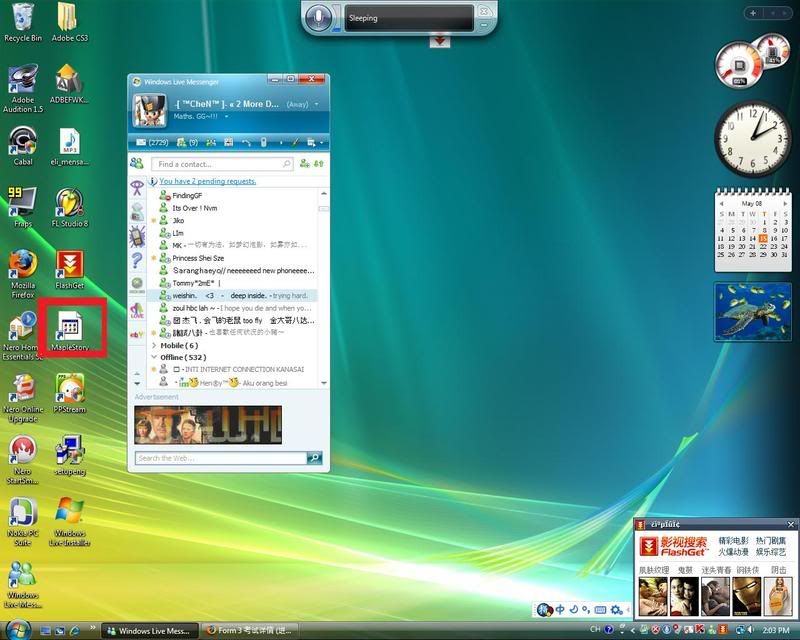Select the Windows Live Messenger taskbar button
This screenshot has height=640, width=800.
tap(148, 630)
